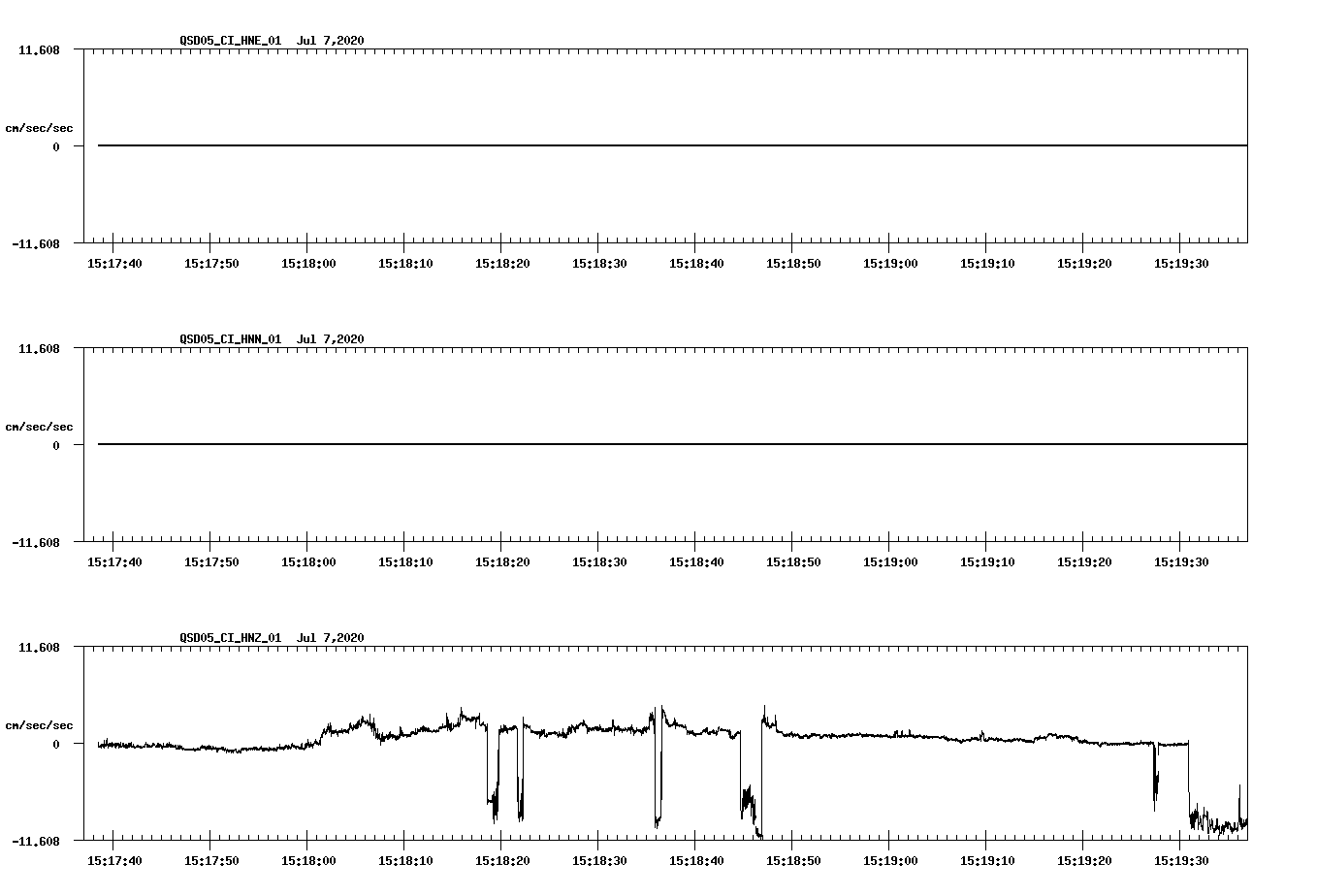Click -11.608 lower limit of HNN chart
Image resolution: width=1317 pixels, height=896 pixels.
pyautogui.click(x=36, y=543)
